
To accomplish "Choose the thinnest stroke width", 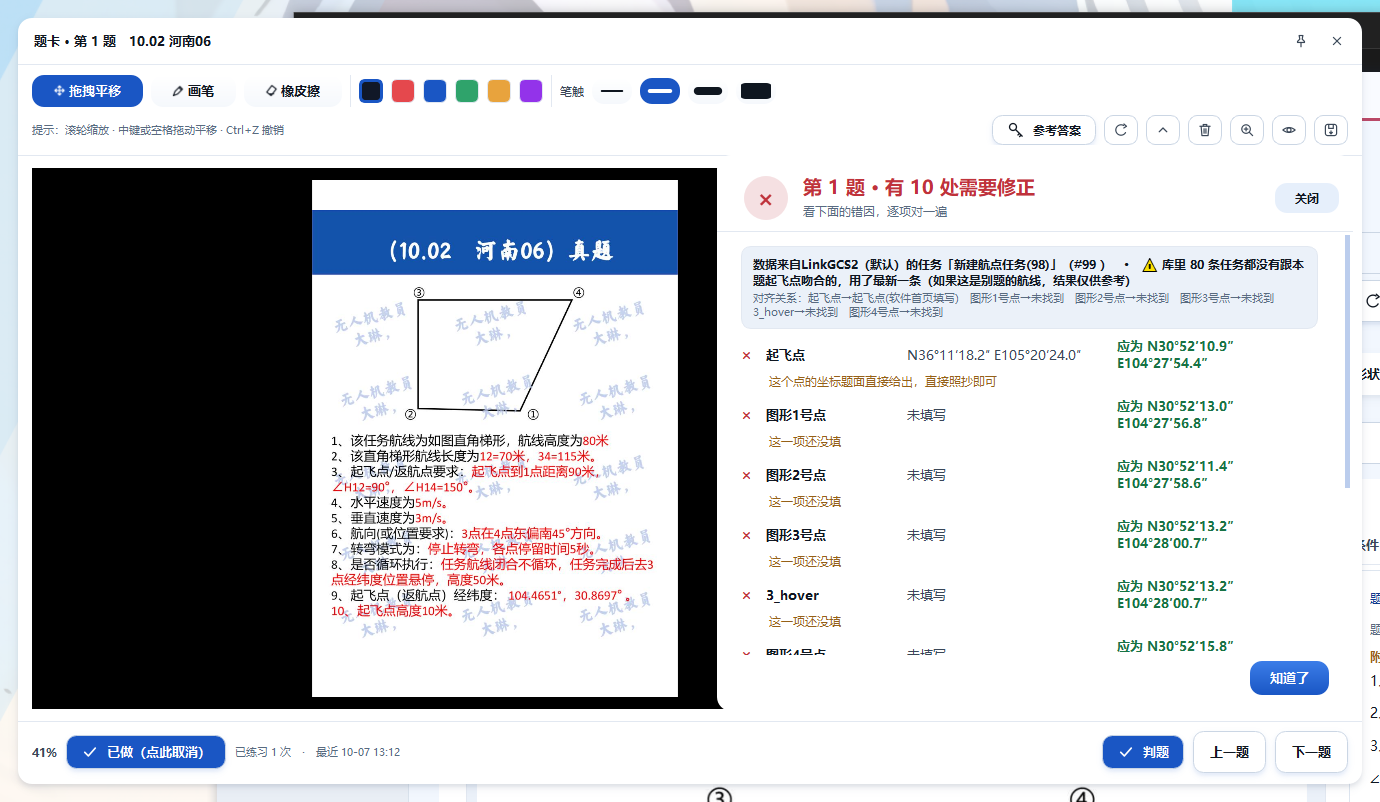I will click(x=612, y=91).
